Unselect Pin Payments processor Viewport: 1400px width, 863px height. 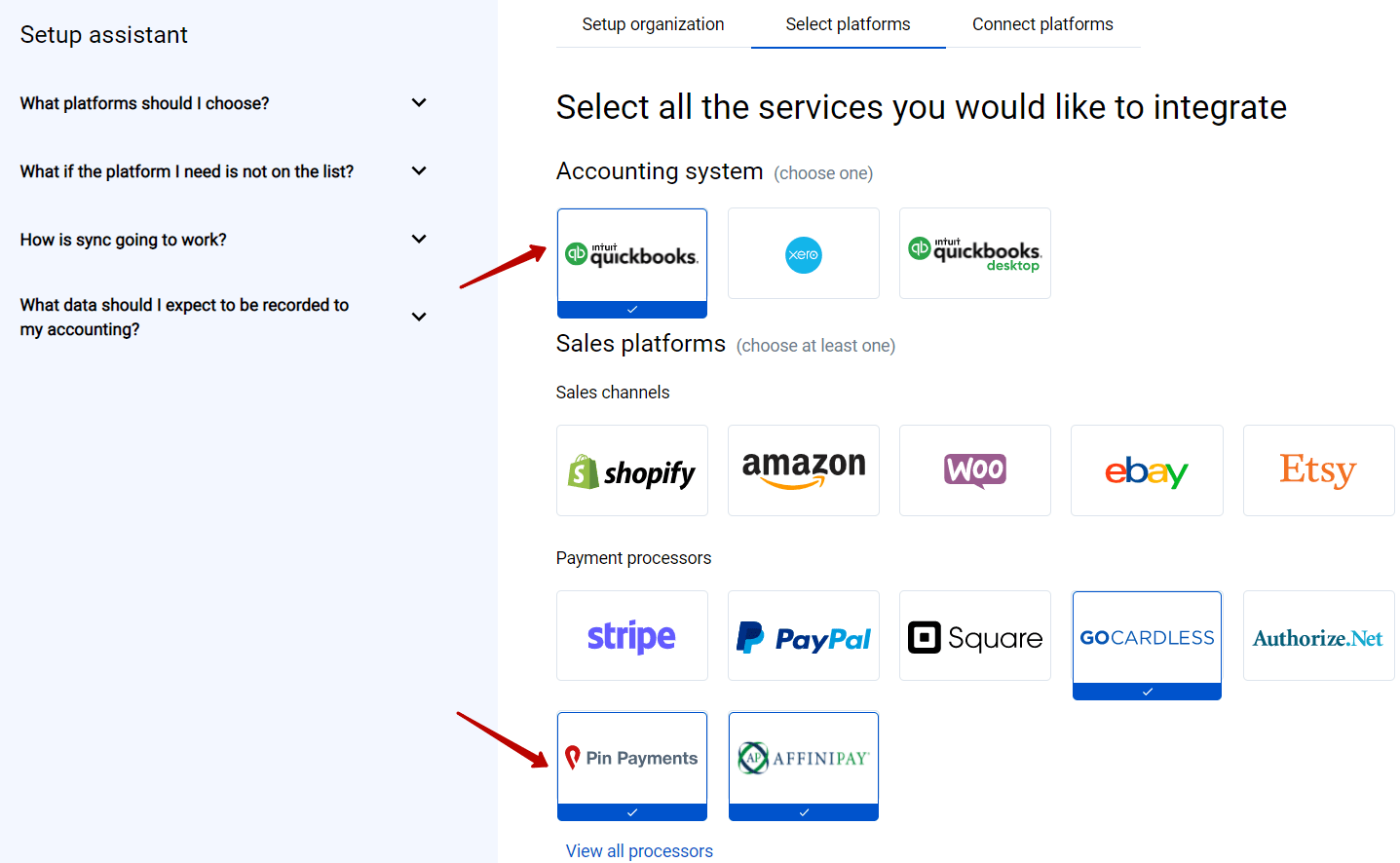[631, 758]
